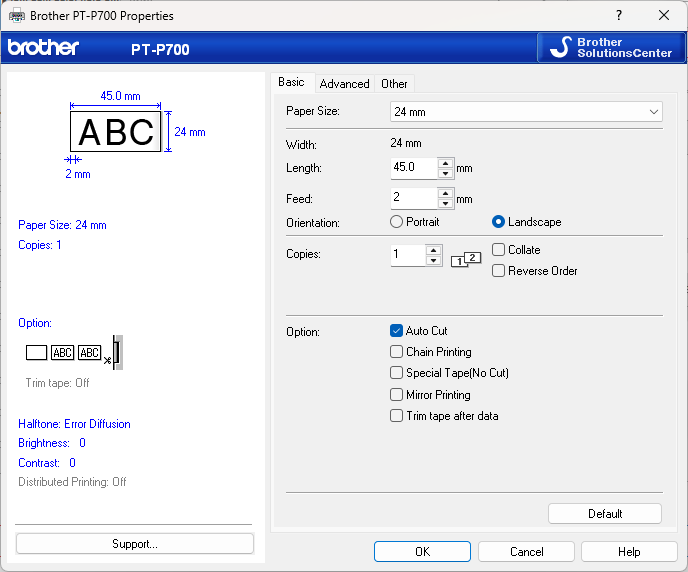Switch to the Basic tab
This screenshot has height=572, width=688.
(x=291, y=82)
